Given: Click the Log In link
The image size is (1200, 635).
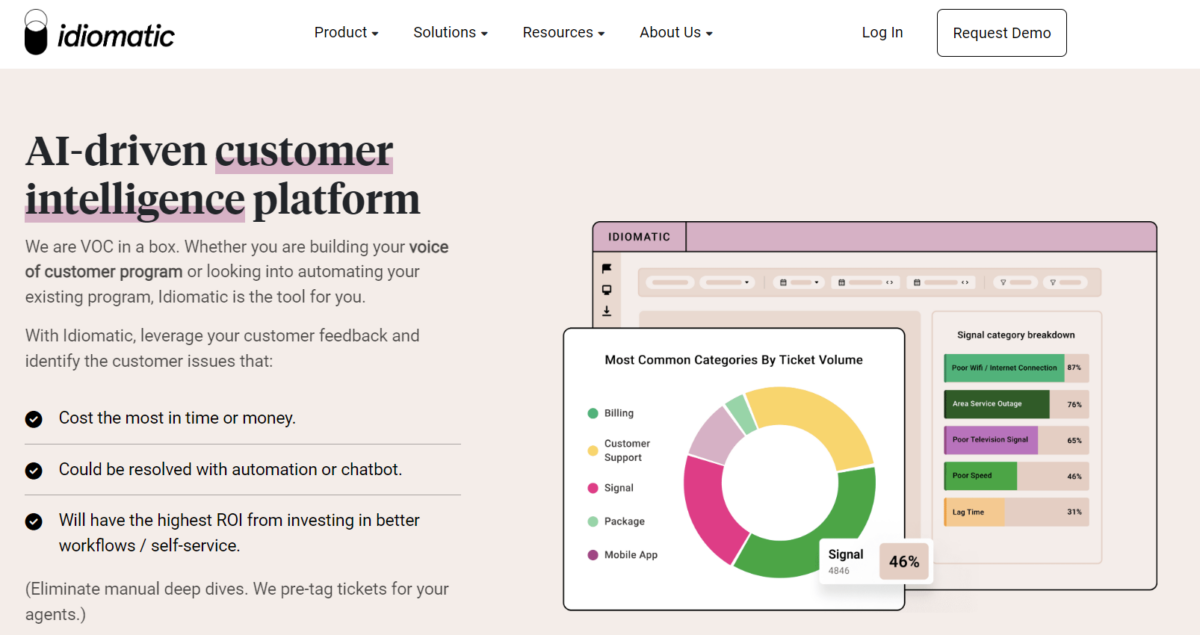Looking at the screenshot, I should 882,33.
